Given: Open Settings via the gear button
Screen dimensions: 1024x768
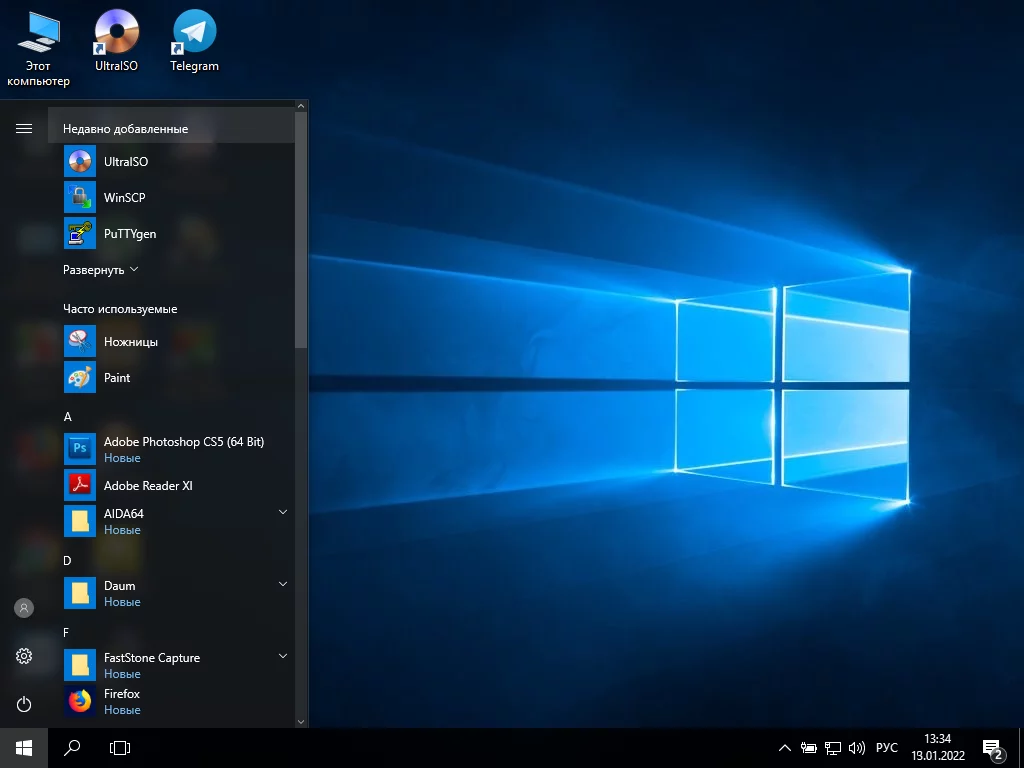Looking at the screenshot, I should pos(24,656).
